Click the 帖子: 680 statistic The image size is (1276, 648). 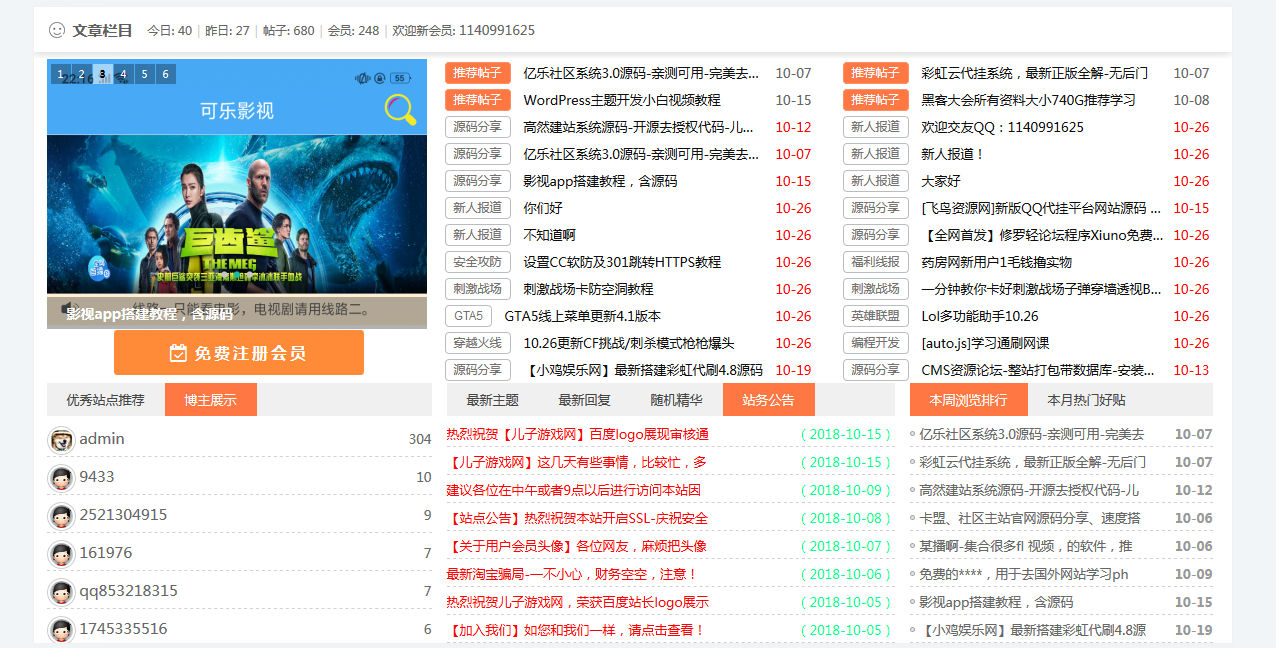[288, 31]
